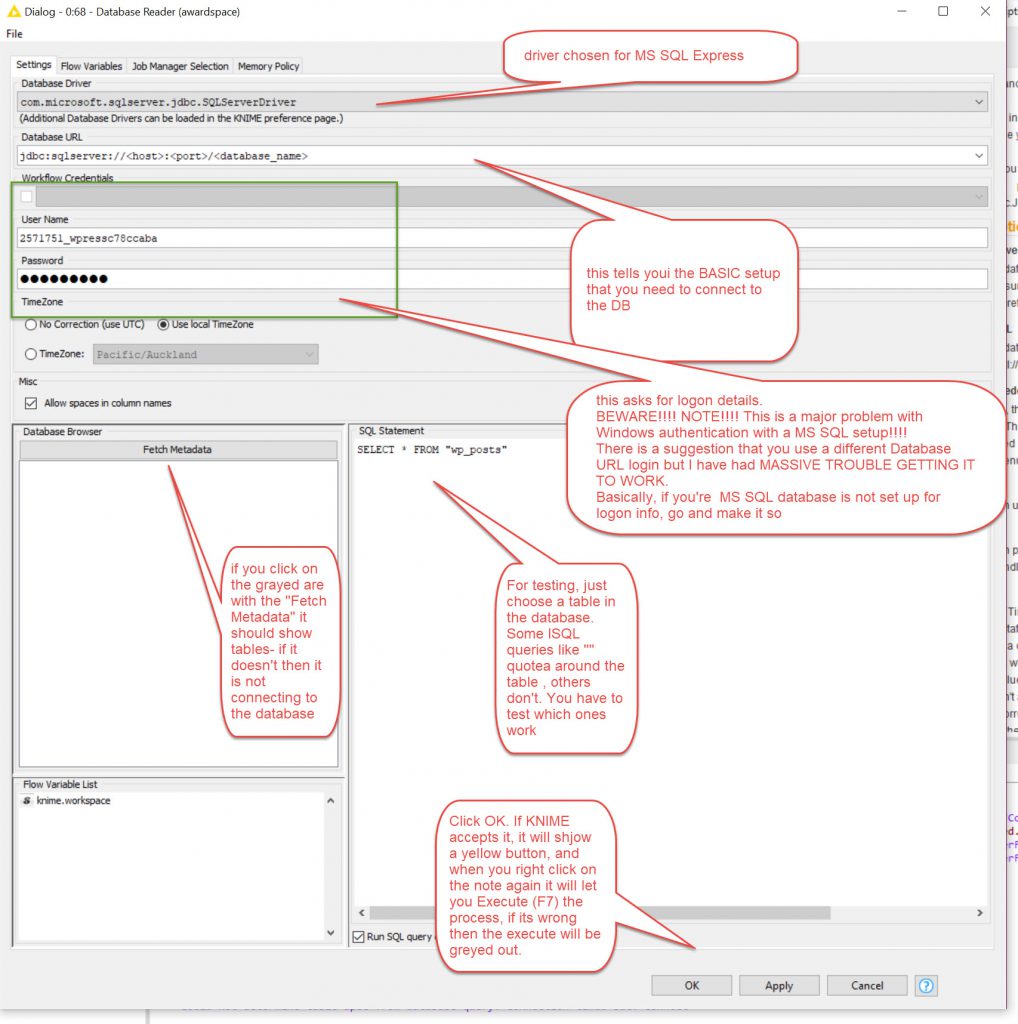Image resolution: width=1018 pixels, height=1024 pixels.
Task: Click the knime.workspace flow variable entry
Action: (72, 801)
